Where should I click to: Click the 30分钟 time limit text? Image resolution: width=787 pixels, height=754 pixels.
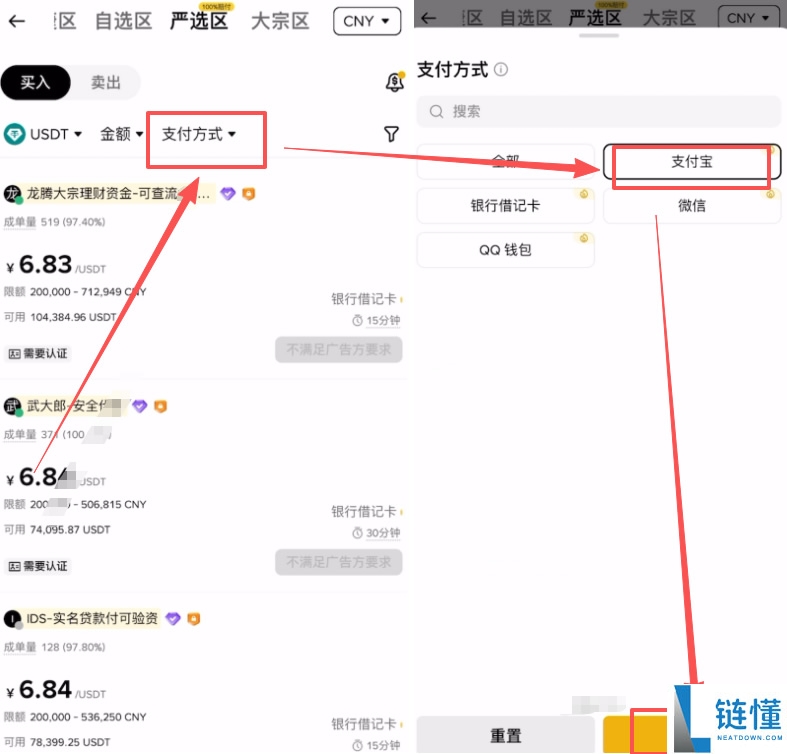pyautogui.click(x=382, y=533)
